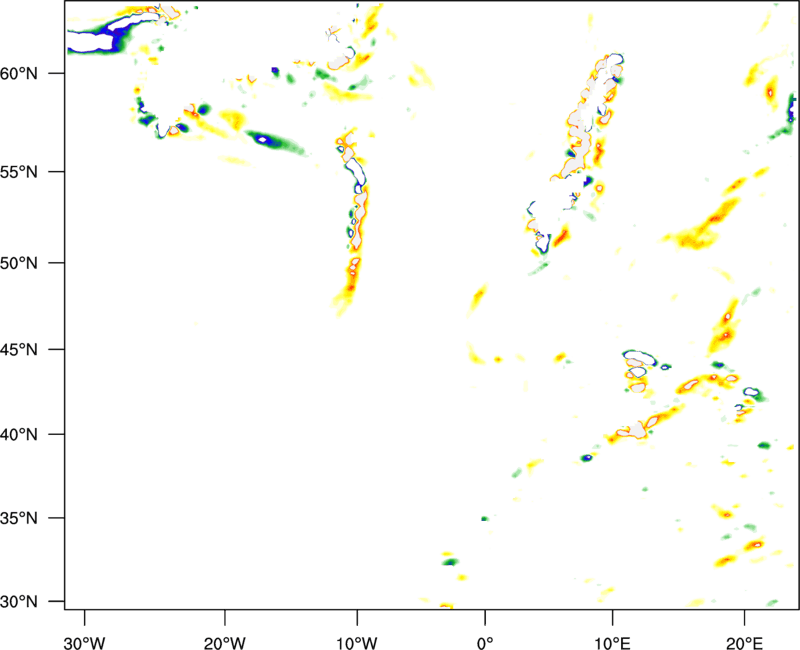
Task: Click the 35°N latitude label
Action: pos(19,518)
